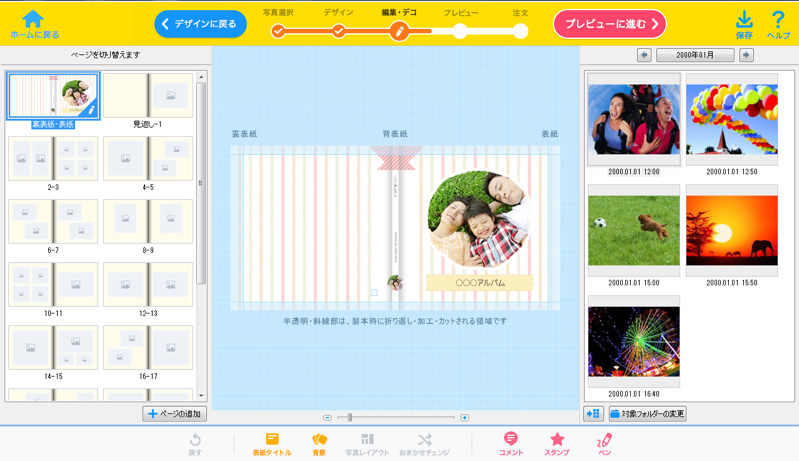Click the small photo frame placeholder on spine
Viewport: 799px width, 461px height.
pos(374,292)
